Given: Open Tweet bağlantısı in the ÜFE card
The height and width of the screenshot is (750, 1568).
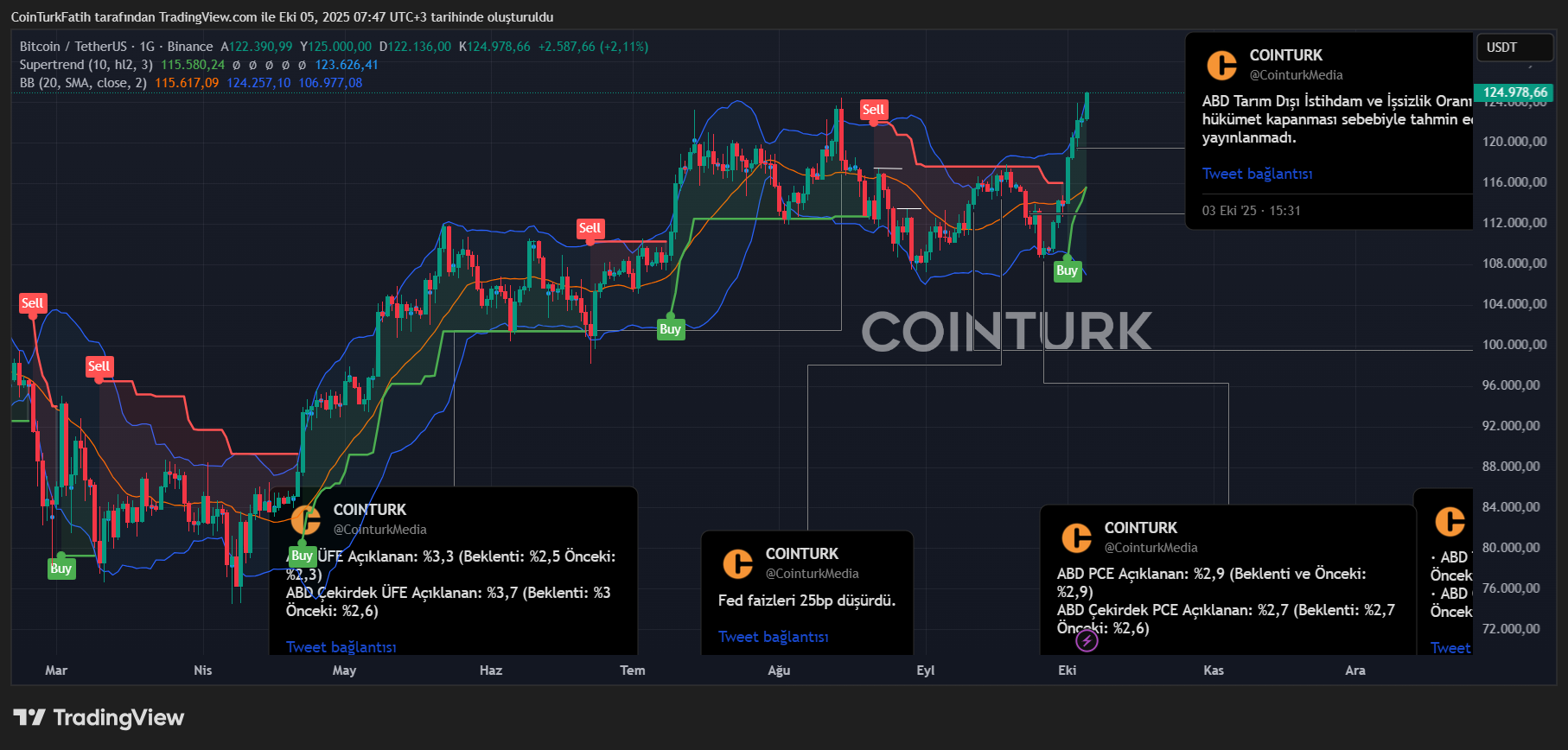Looking at the screenshot, I should click(x=341, y=646).
